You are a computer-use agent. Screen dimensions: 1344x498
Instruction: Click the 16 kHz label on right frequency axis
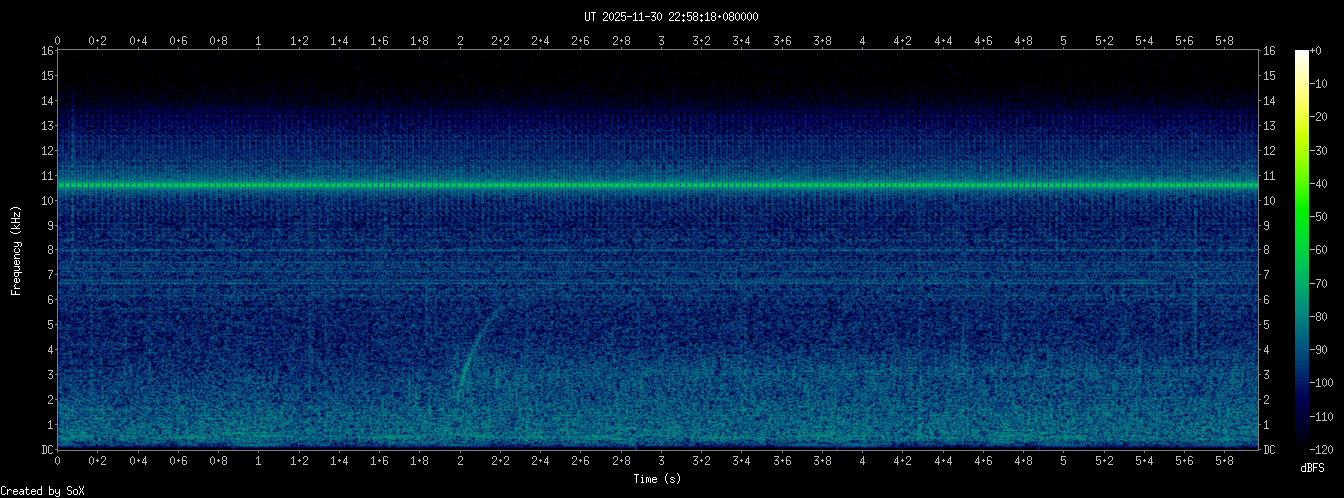(x=1270, y=51)
